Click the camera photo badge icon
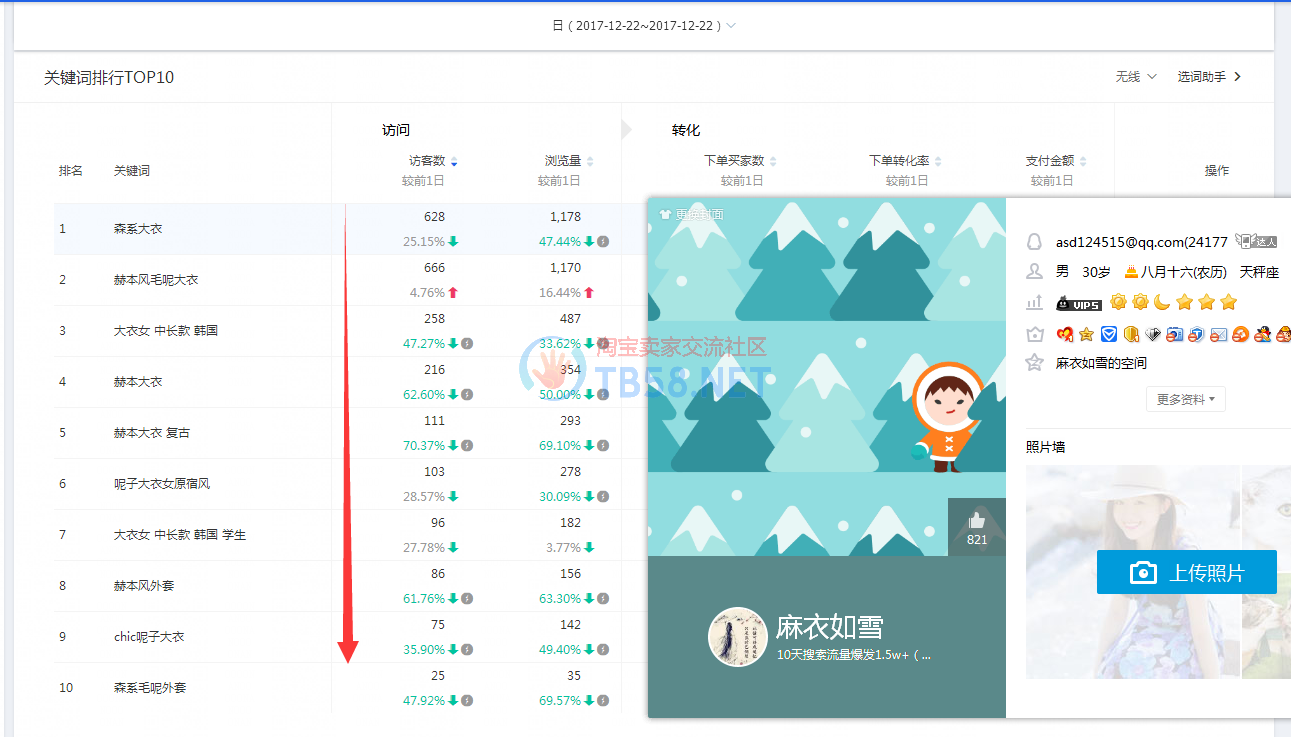 pos(1175,334)
